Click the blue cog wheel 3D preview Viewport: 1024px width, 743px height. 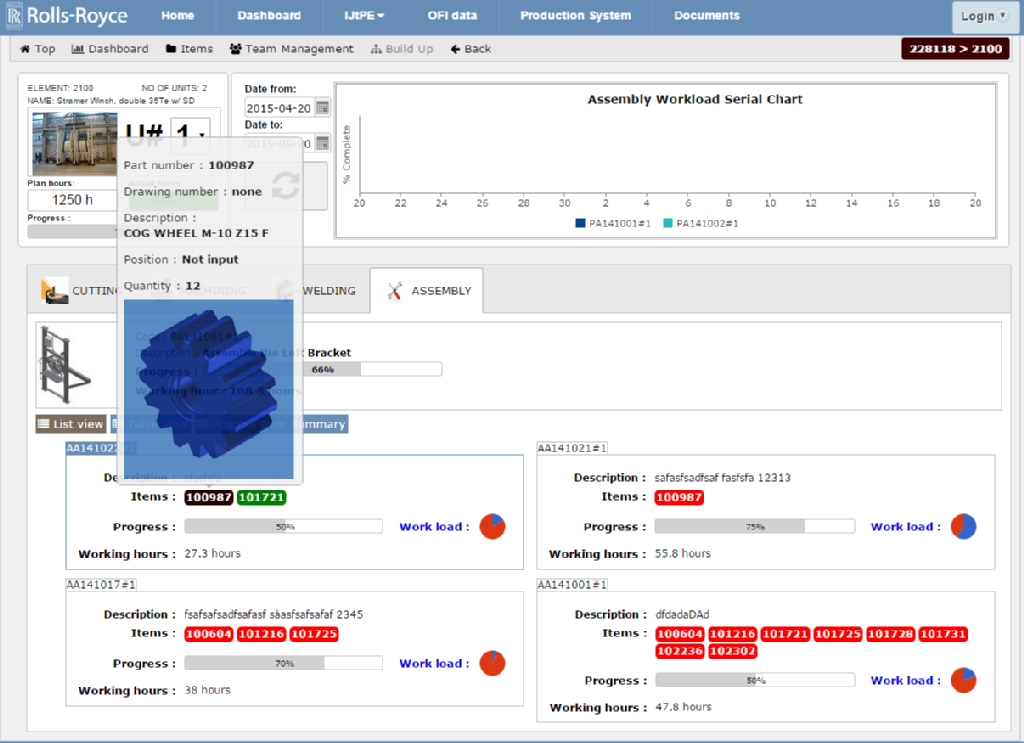(208, 389)
